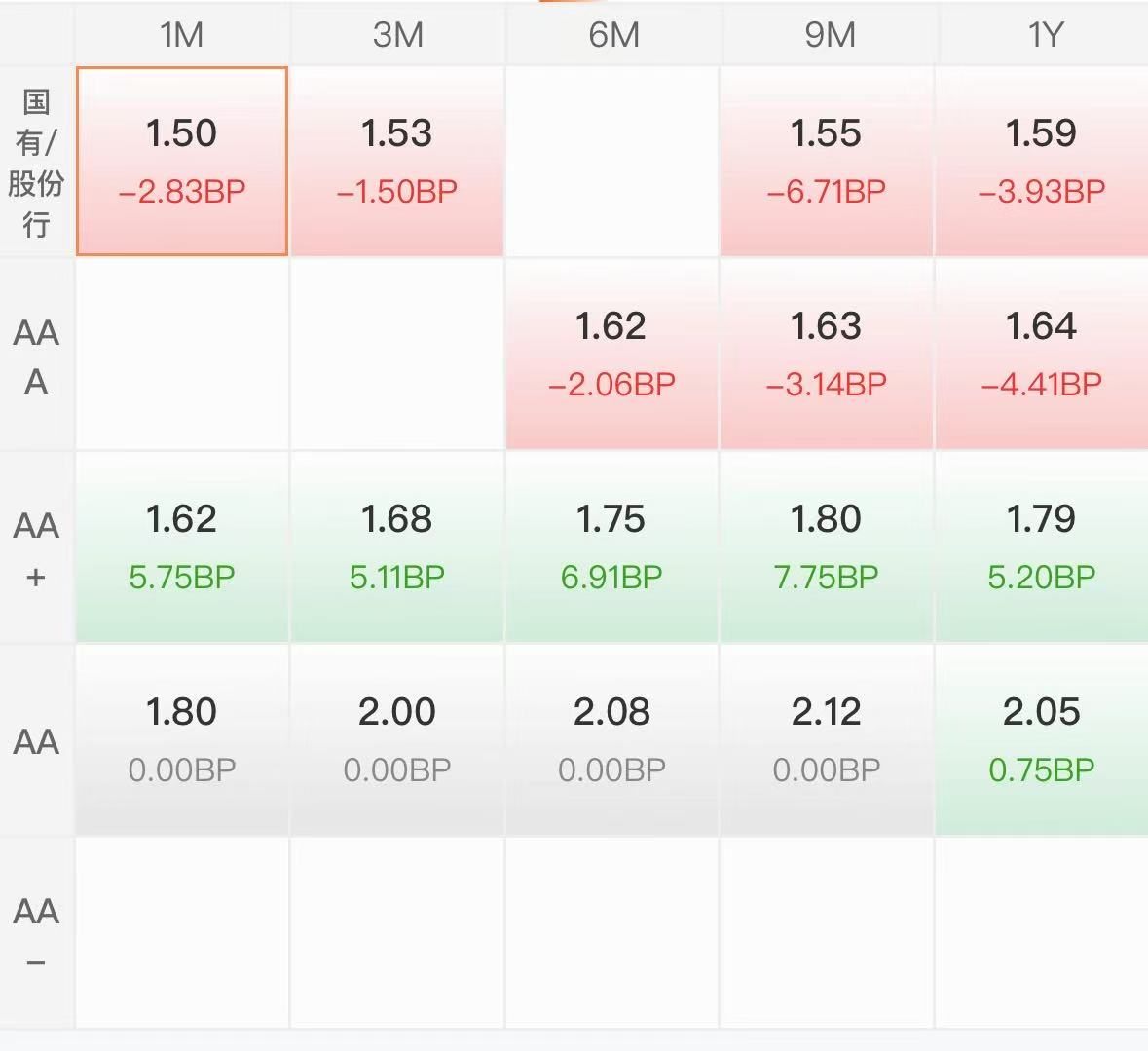Image resolution: width=1148 pixels, height=1051 pixels.
Task: Open the highlighted 1.50 cell with -2.83BP
Action: point(181,161)
